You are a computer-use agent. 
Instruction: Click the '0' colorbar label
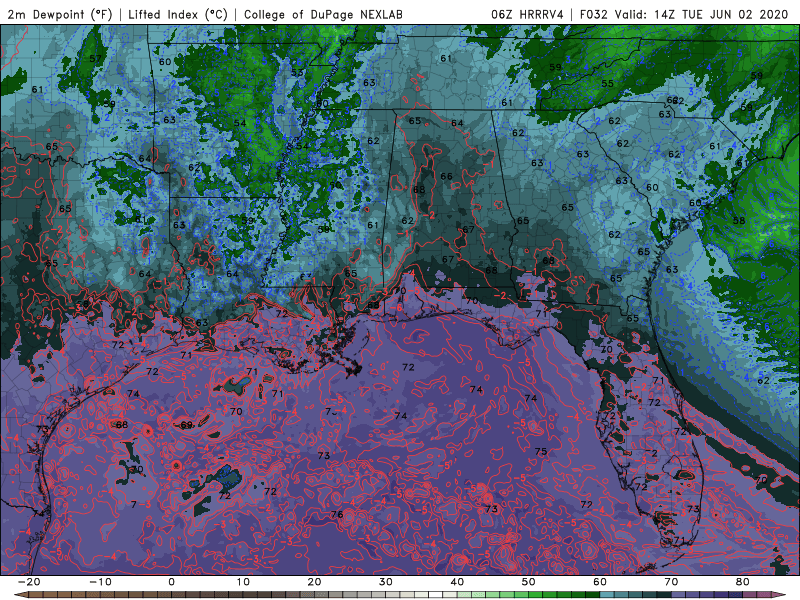pos(171,582)
